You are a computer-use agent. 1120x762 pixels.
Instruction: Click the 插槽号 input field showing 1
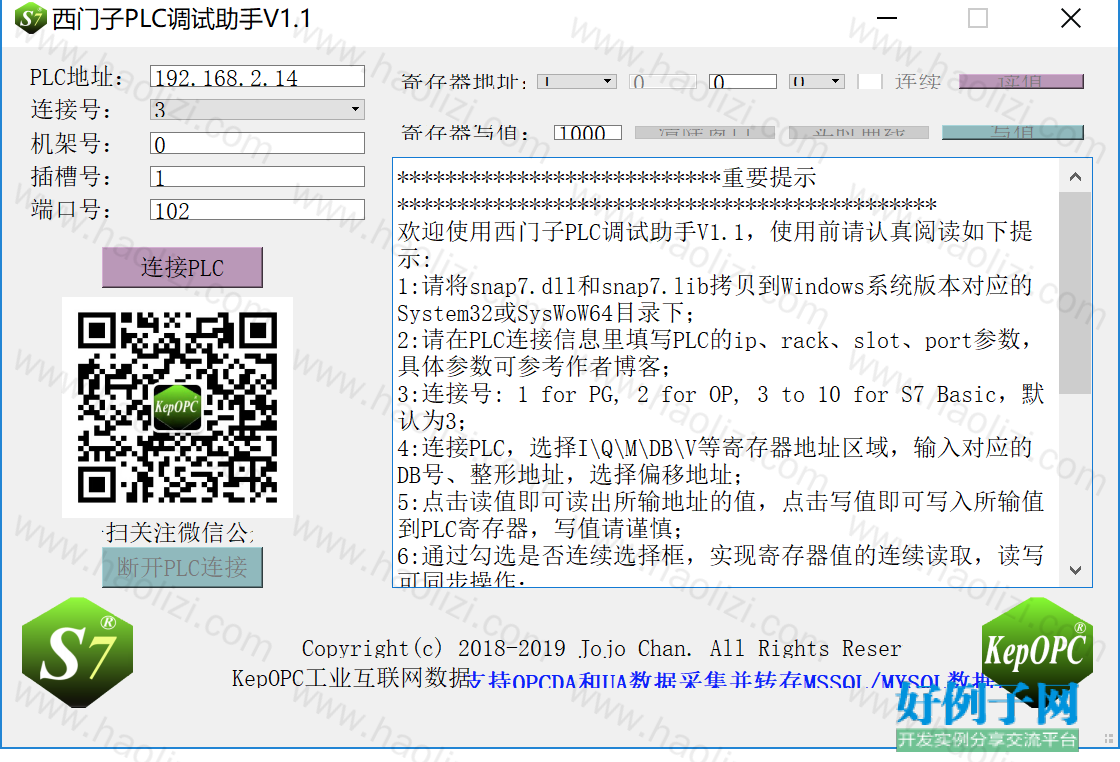click(257, 176)
